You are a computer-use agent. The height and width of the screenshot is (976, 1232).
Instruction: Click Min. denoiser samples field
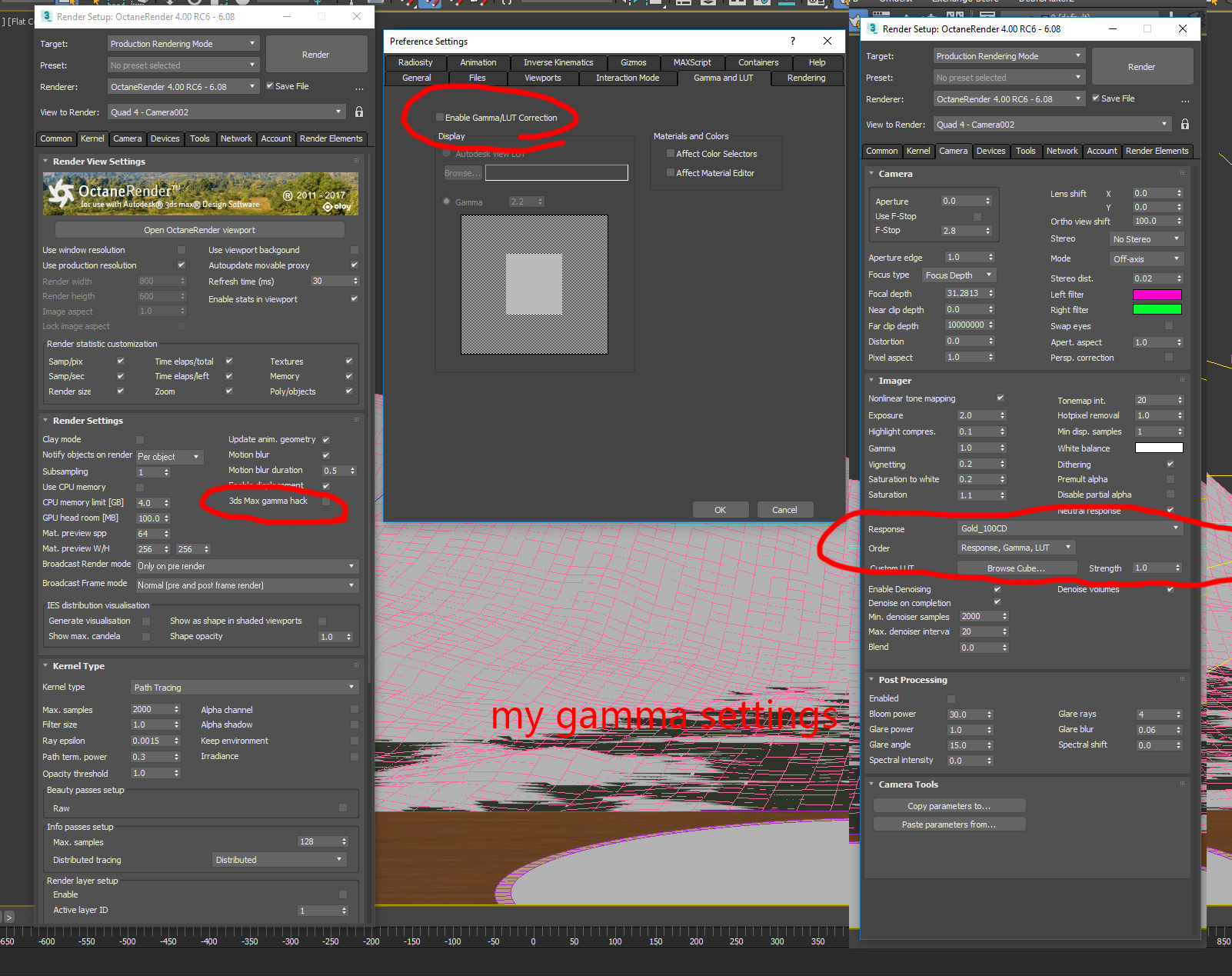point(980,616)
